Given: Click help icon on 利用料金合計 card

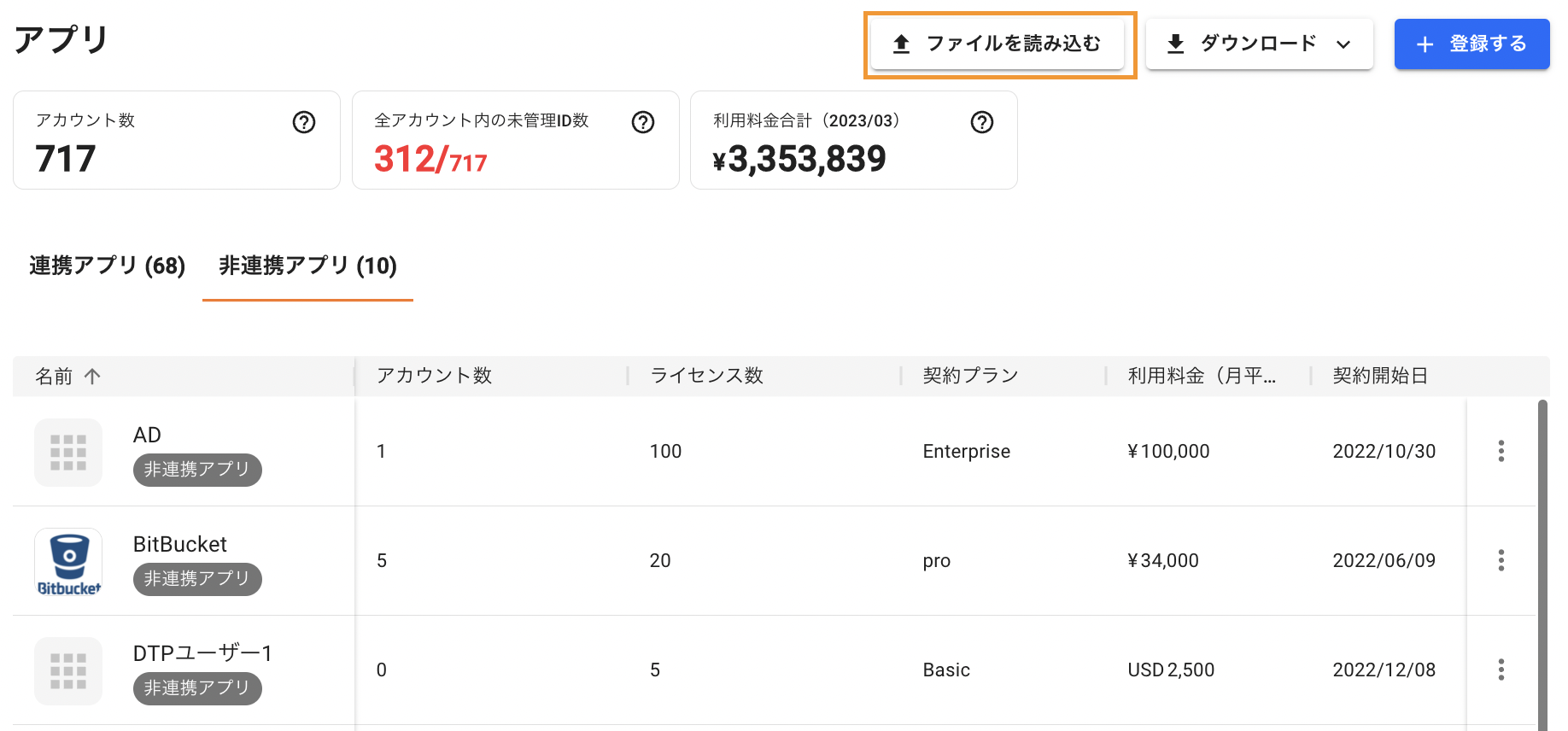Looking at the screenshot, I should (x=982, y=123).
